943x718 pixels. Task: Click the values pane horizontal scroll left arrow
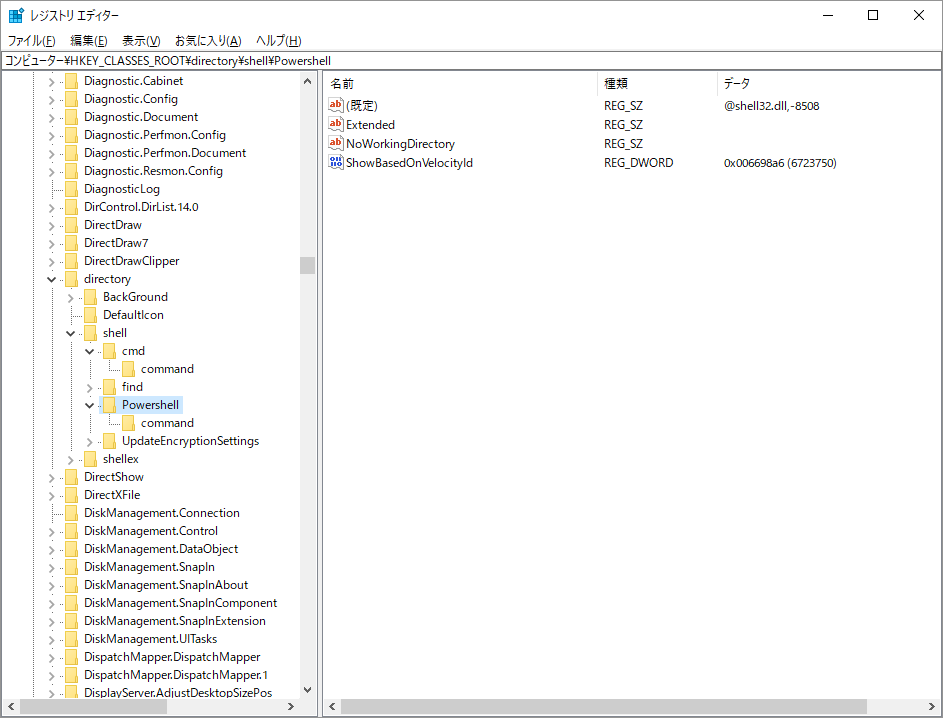pyautogui.click(x=332, y=707)
